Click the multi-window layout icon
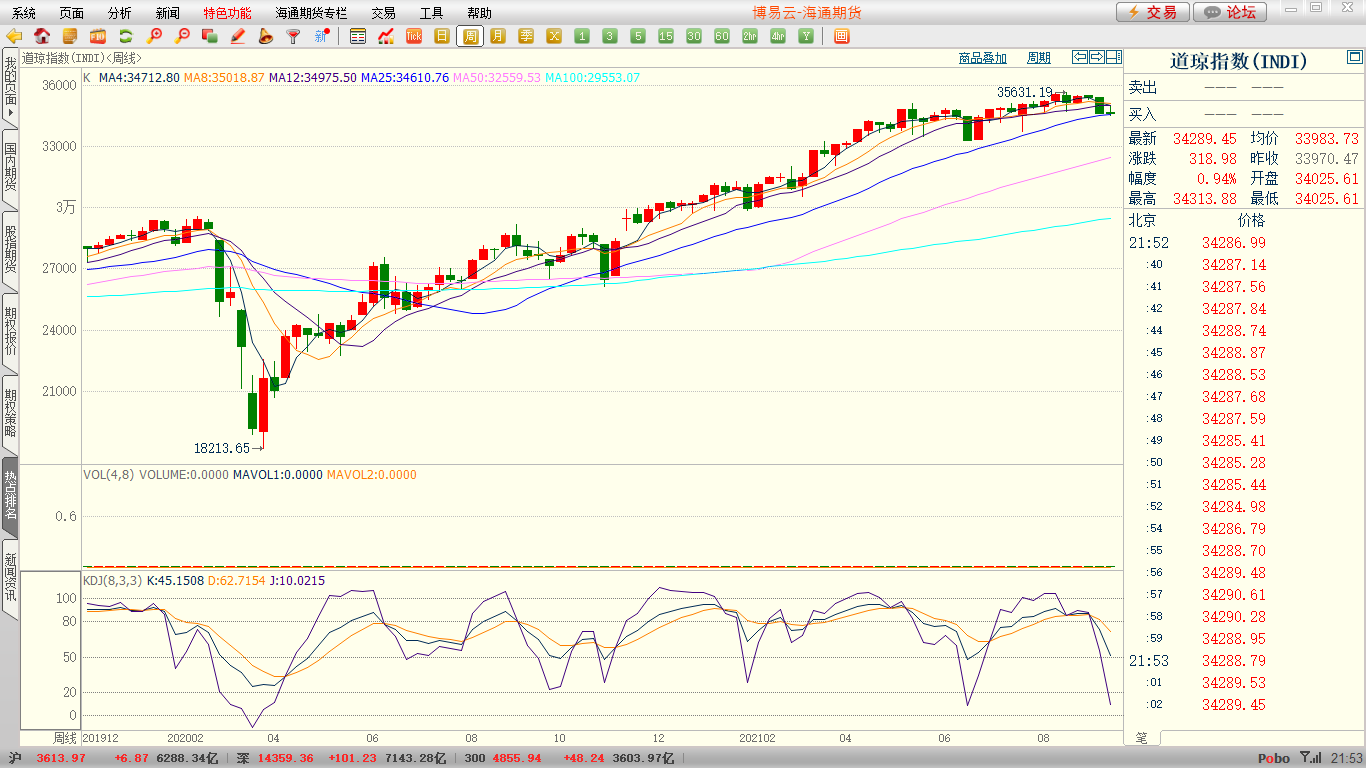Viewport: 1366px width, 768px height. [x=841, y=36]
